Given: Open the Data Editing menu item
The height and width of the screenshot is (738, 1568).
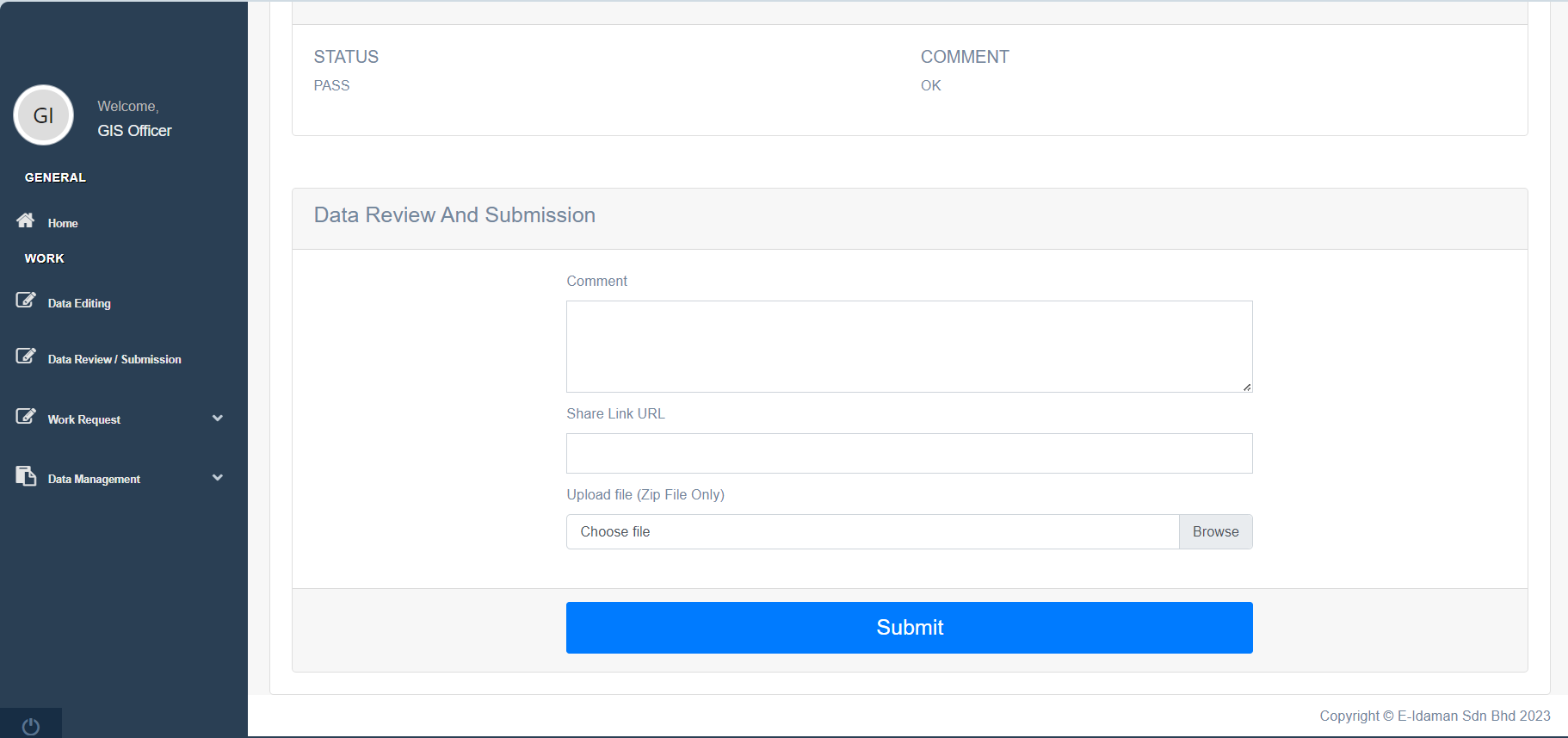Looking at the screenshot, I should coord(79,303).
